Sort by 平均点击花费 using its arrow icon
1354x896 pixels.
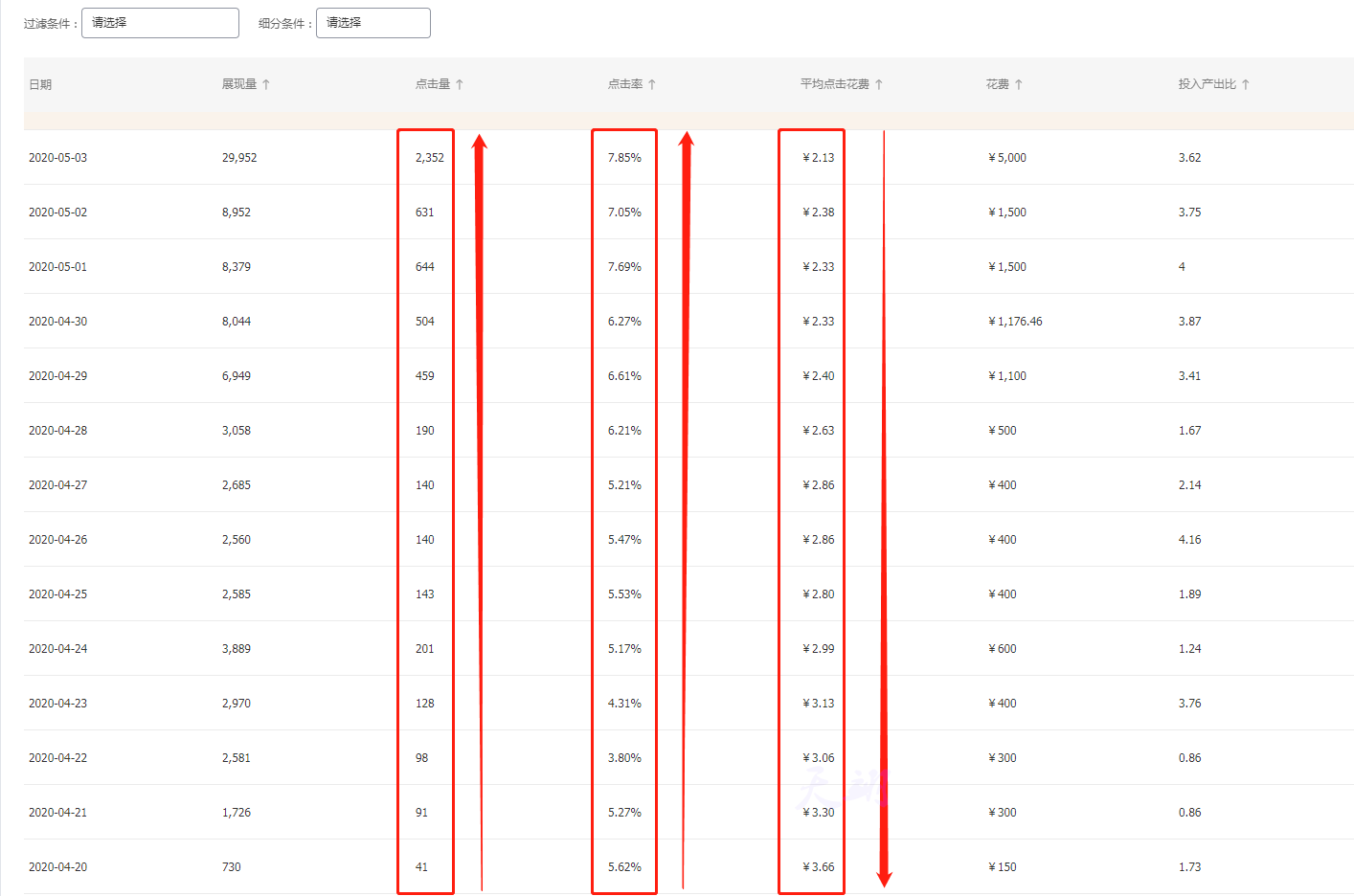pyautogui.click(x=879, y=84)
